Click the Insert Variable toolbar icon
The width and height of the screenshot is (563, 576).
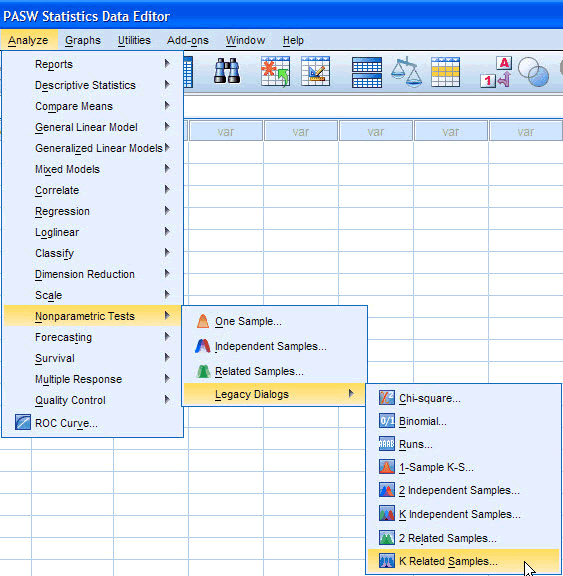click(315, 71)
